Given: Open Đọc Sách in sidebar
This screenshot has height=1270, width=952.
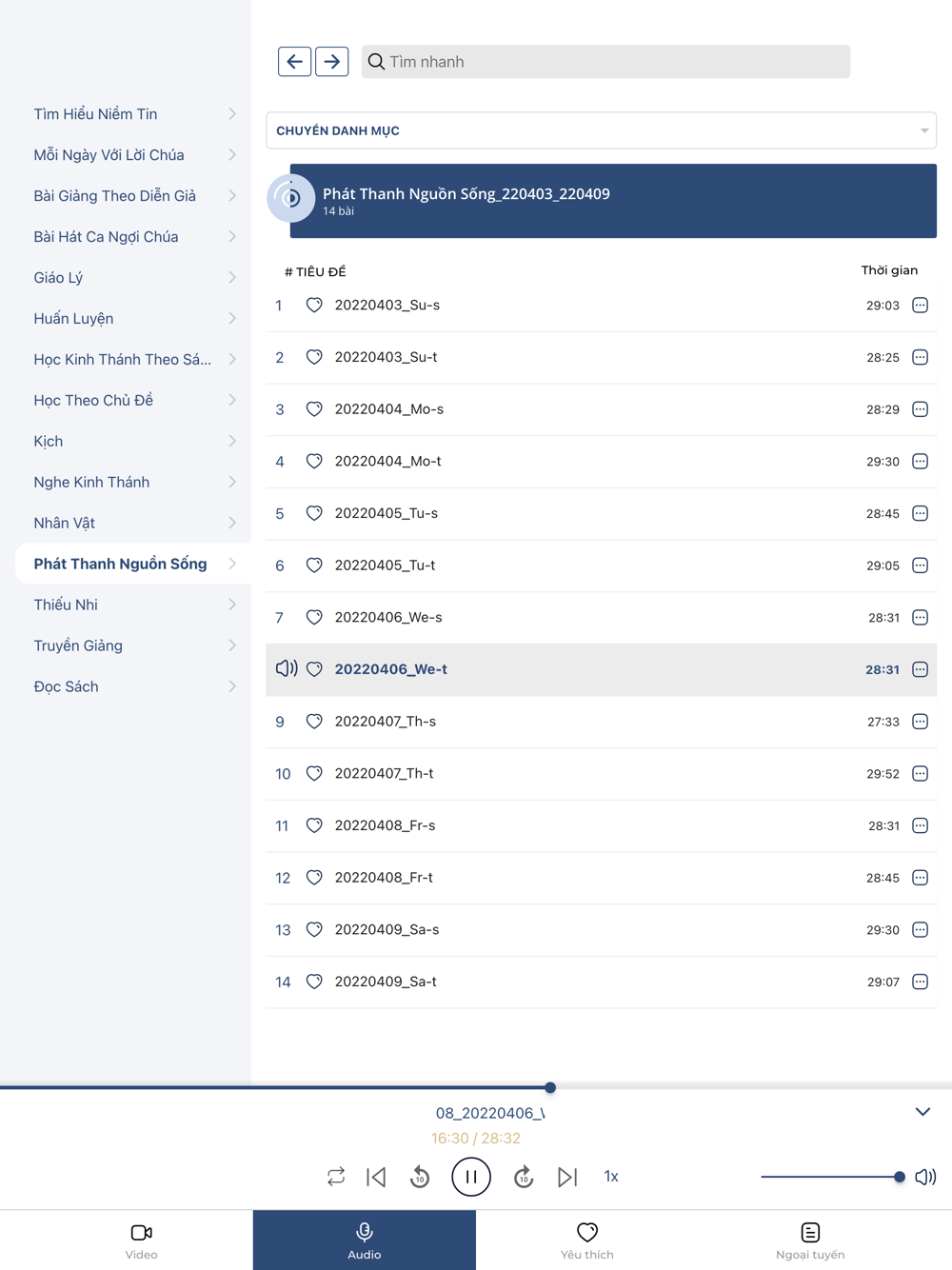Looking at the screenshot, I should pos(133,687).
